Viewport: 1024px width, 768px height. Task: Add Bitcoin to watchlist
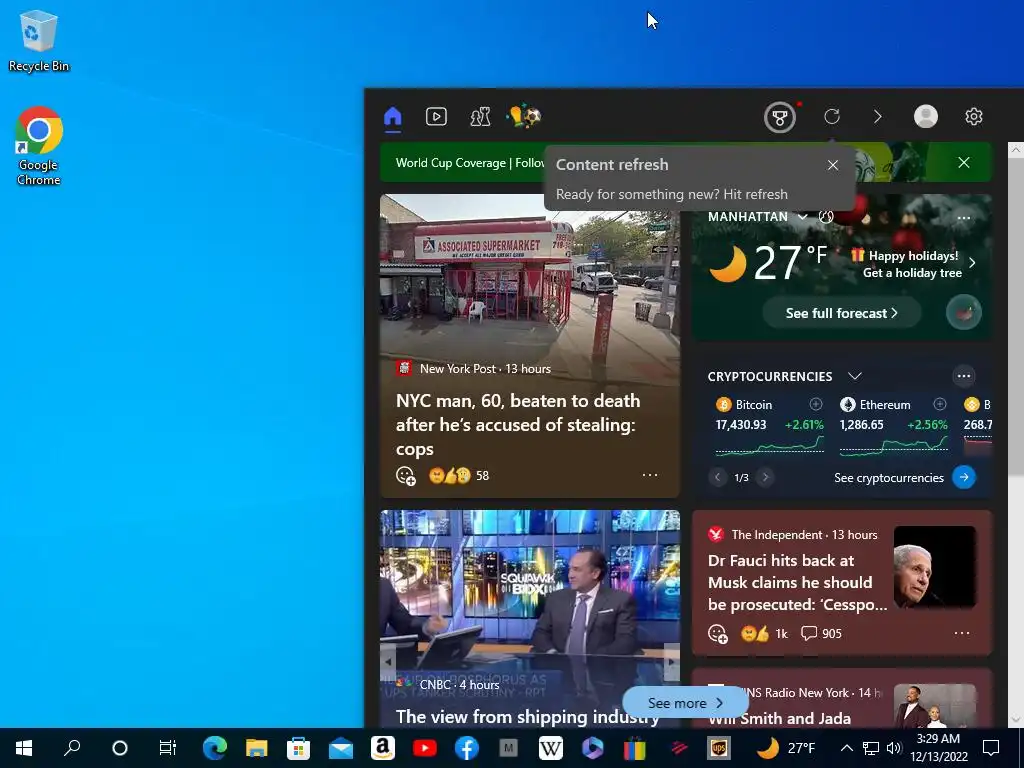coord(816,404)
